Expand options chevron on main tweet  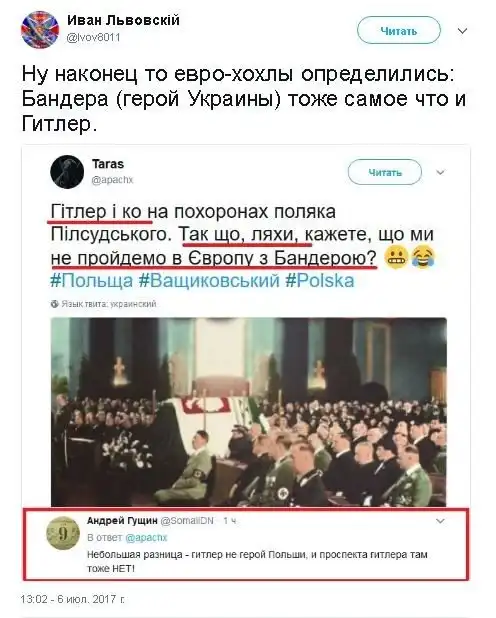462,31
